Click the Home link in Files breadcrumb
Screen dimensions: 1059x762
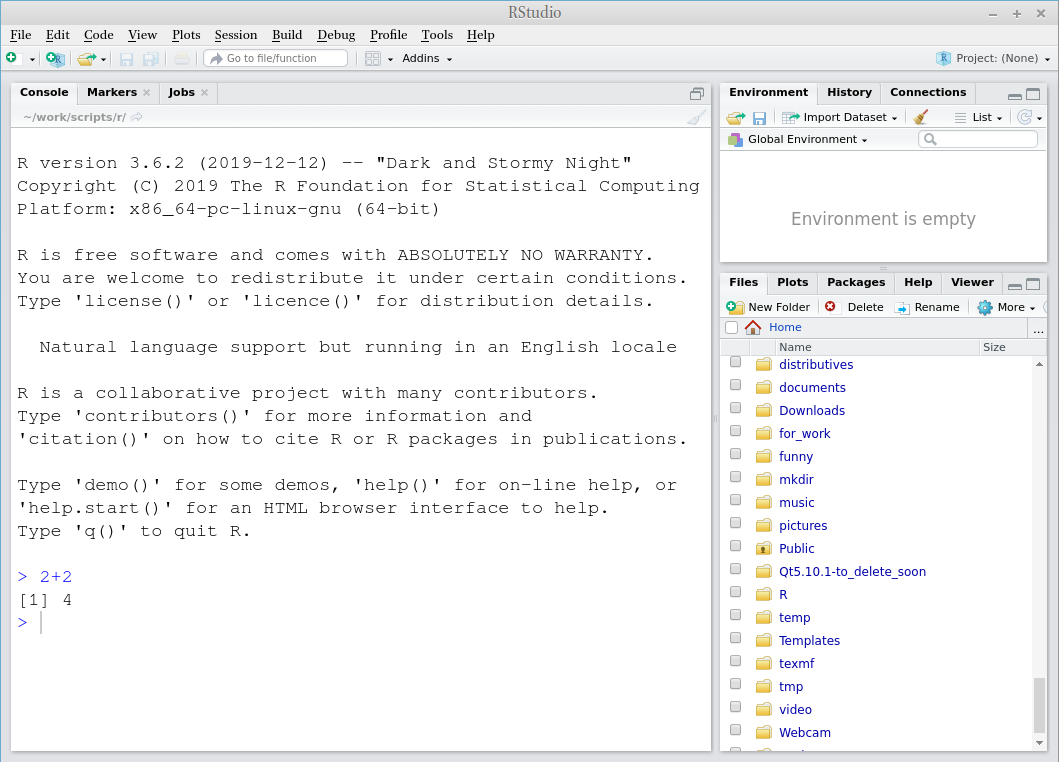[x=785, y=328]
